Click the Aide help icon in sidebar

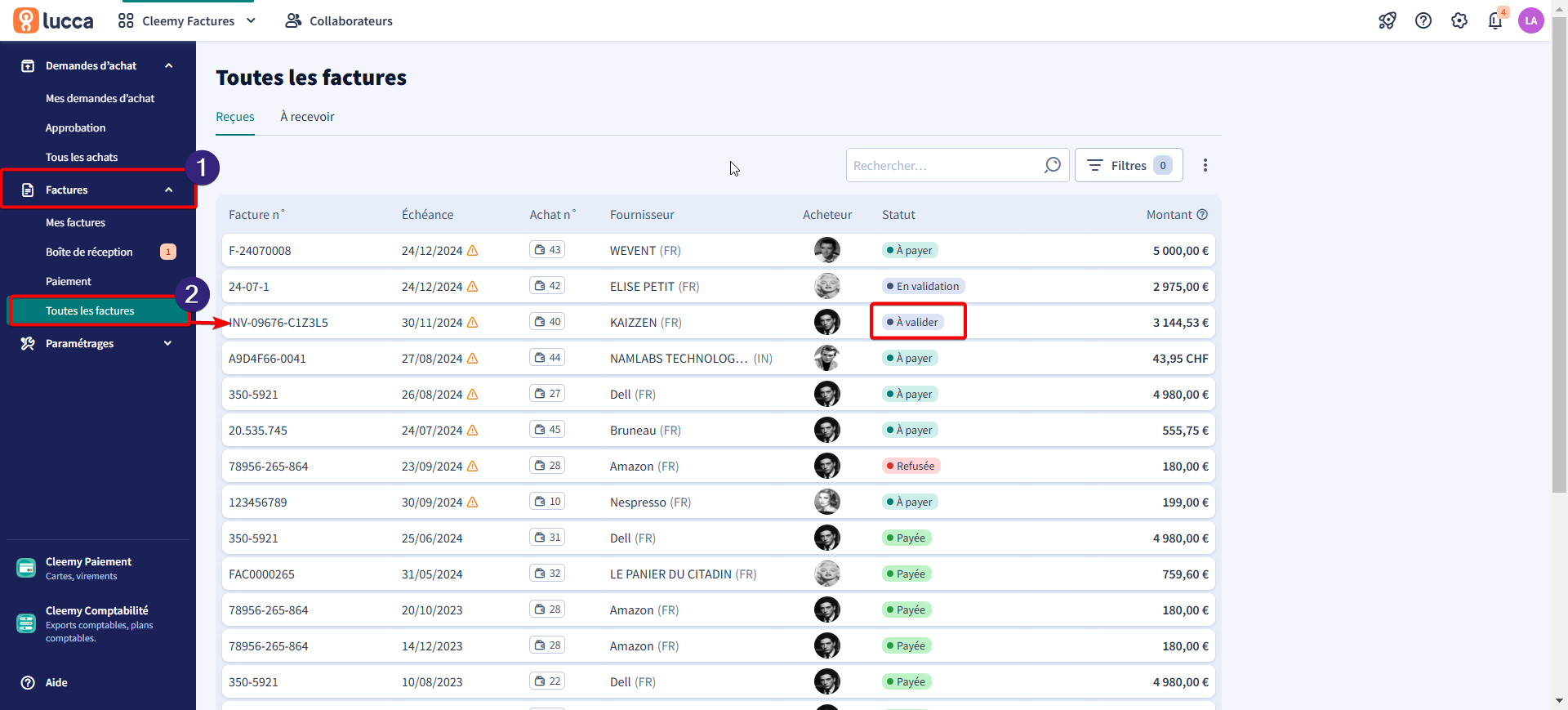pyautogui.click(x=28, y=682)
